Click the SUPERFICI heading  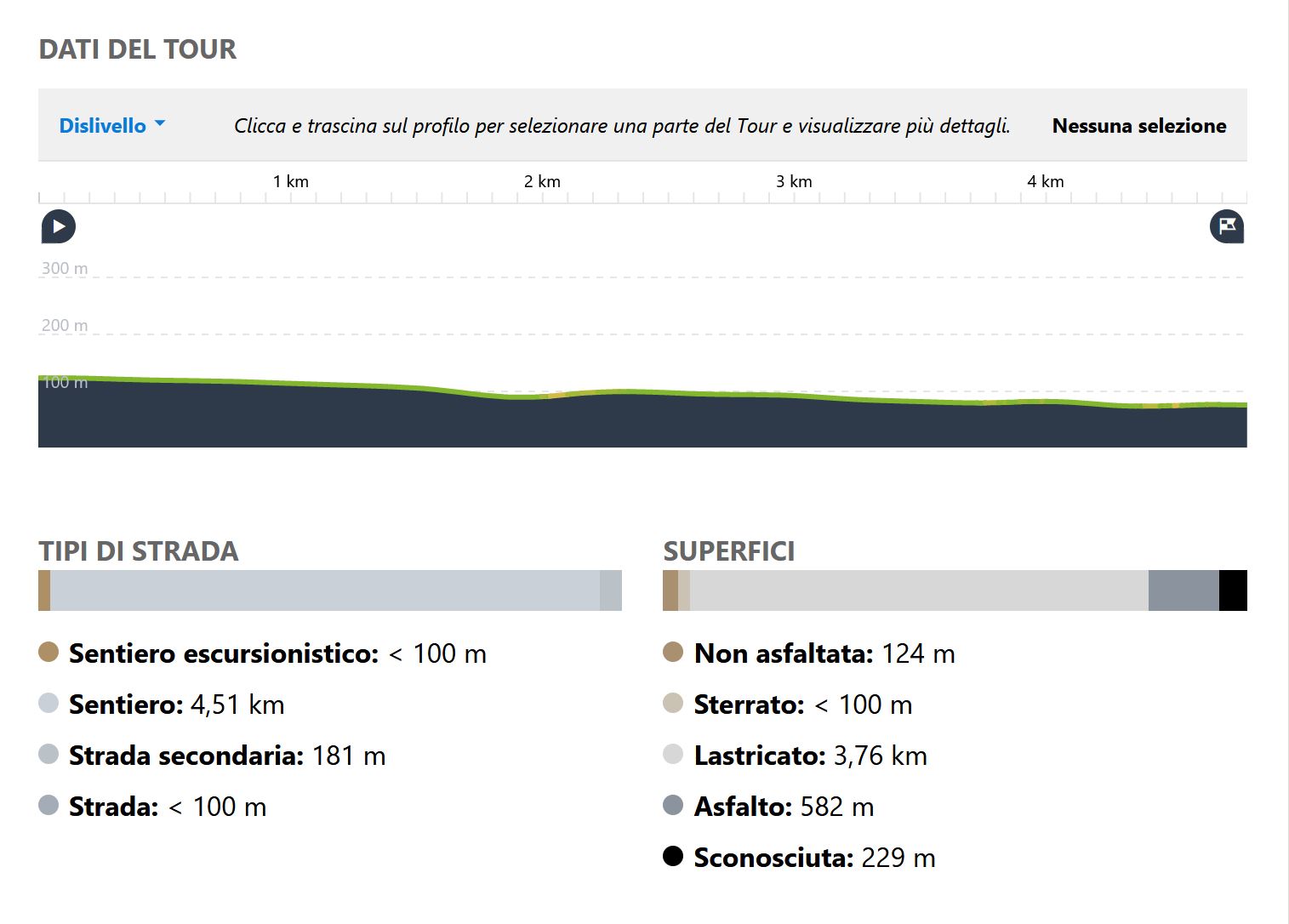(729, 551)
